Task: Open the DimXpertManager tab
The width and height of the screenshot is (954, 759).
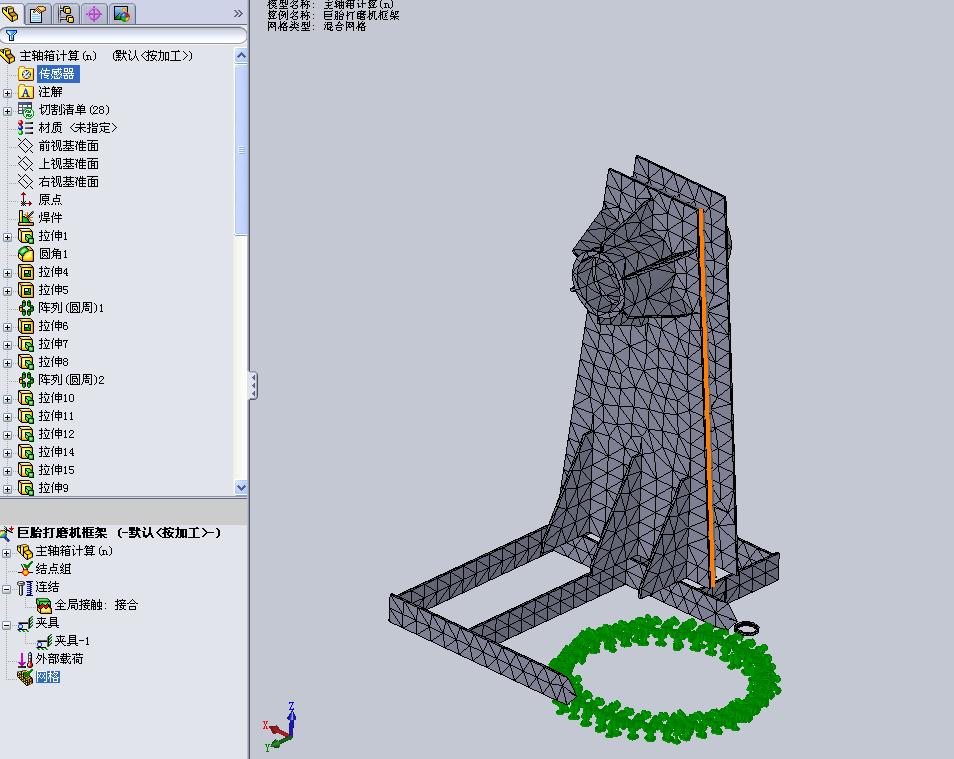Action: pyautogui.click(x=94, y=13)
